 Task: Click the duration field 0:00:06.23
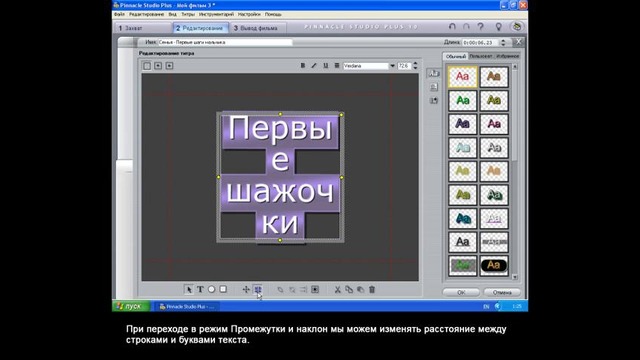click(x=480, y=42)
